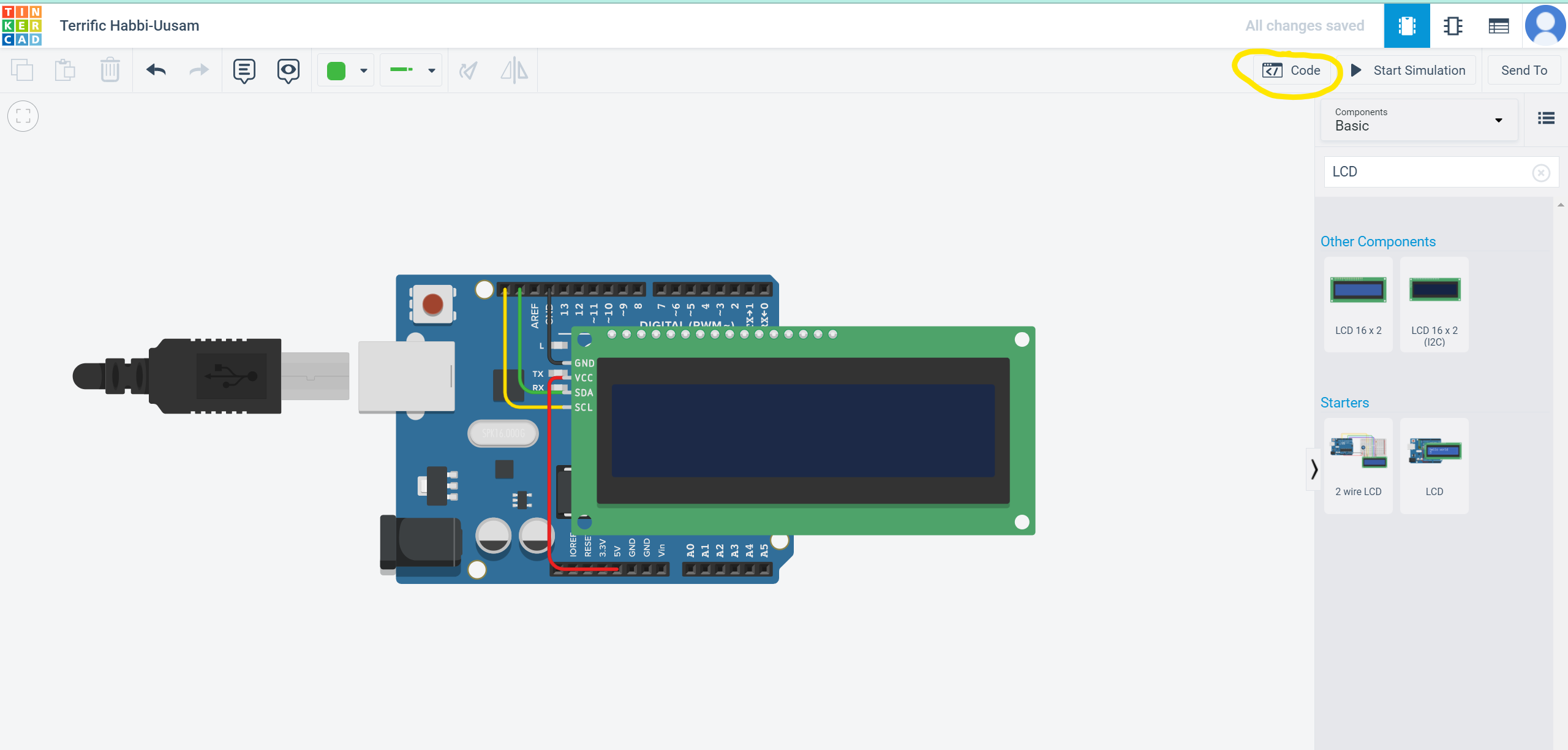Screen dimensions: 1568x750
Task: Start Simulation of the circuit
Action: tap(1408, 70)
